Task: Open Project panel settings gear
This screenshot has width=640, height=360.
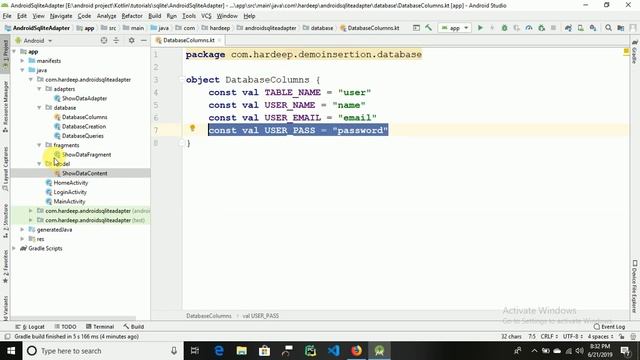Action: pyautogui.click(x=131, y=40)
